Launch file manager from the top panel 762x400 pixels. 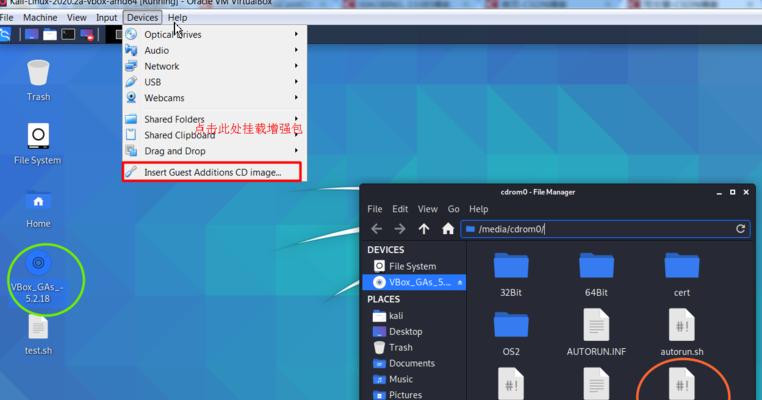point(50,35)
